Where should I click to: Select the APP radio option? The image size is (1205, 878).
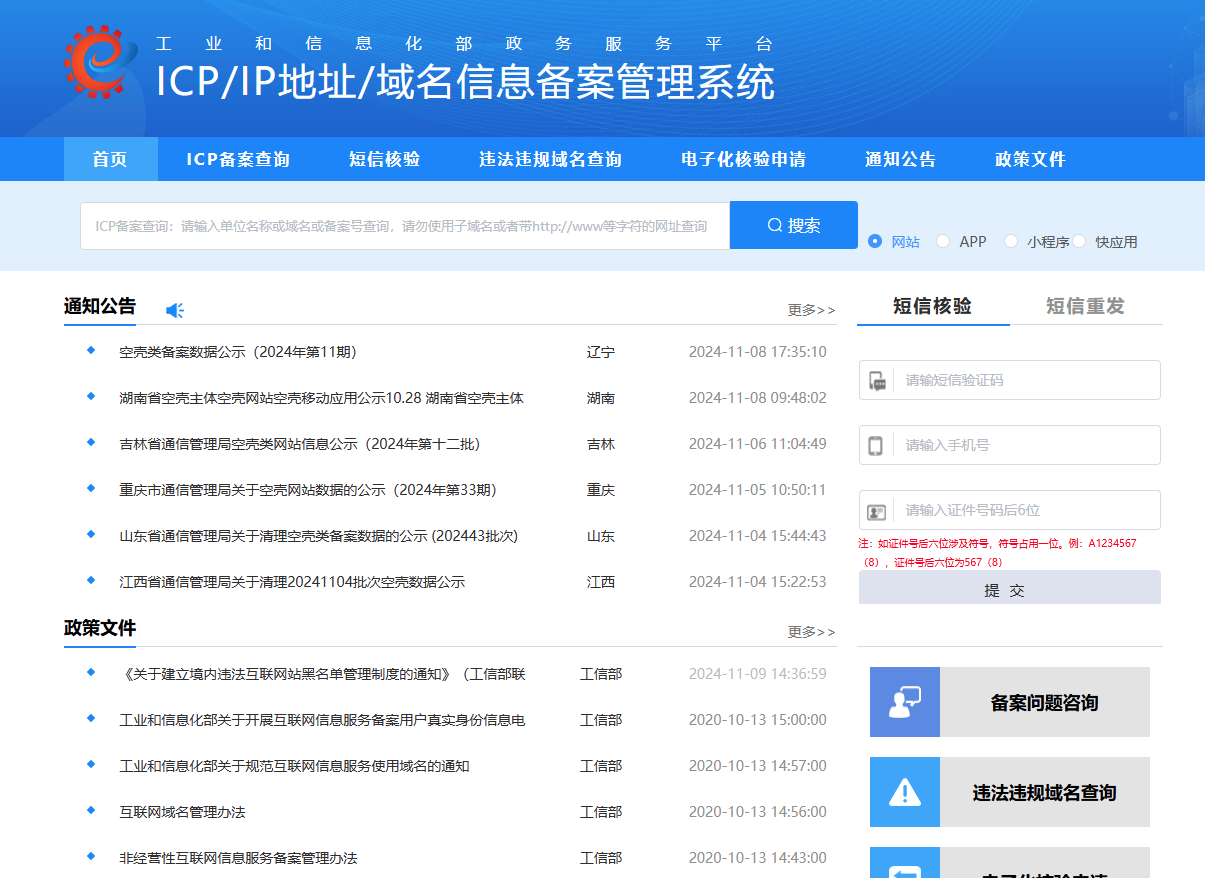click(943, 241)
